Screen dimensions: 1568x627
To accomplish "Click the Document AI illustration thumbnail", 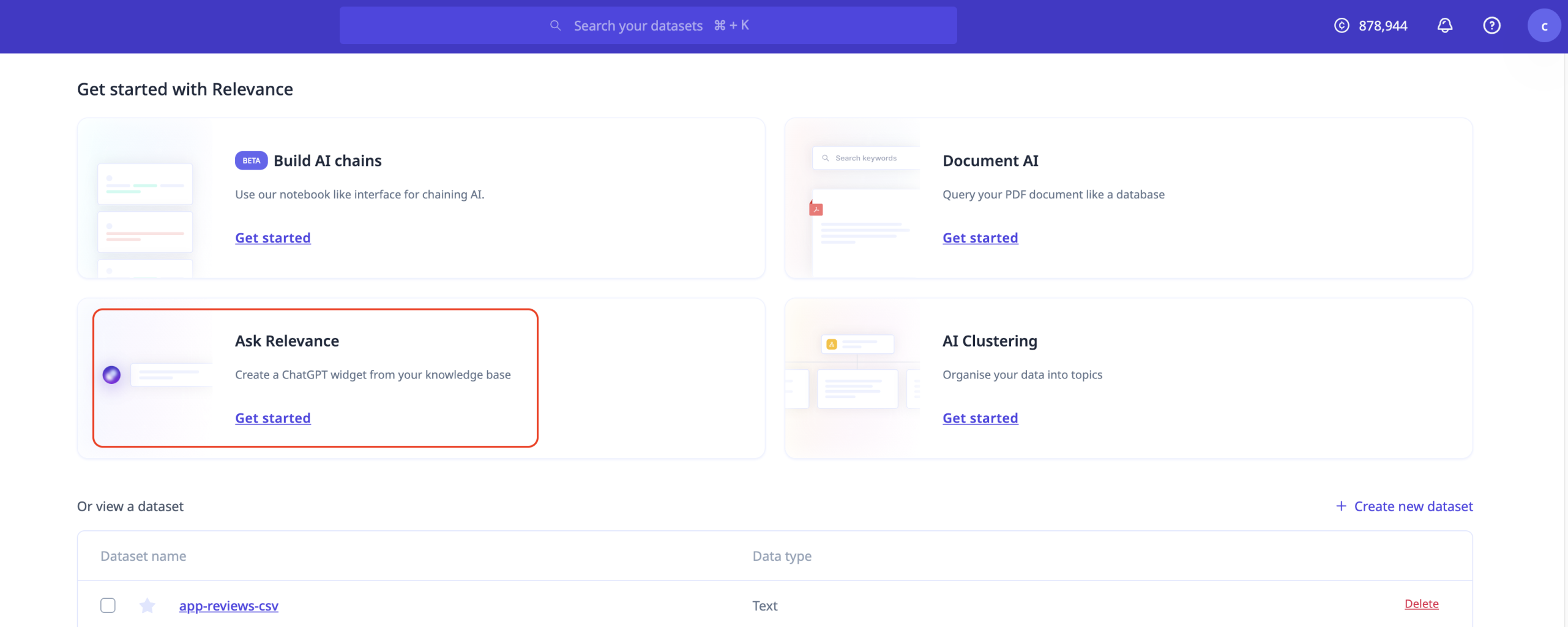I will pos(853,198).
